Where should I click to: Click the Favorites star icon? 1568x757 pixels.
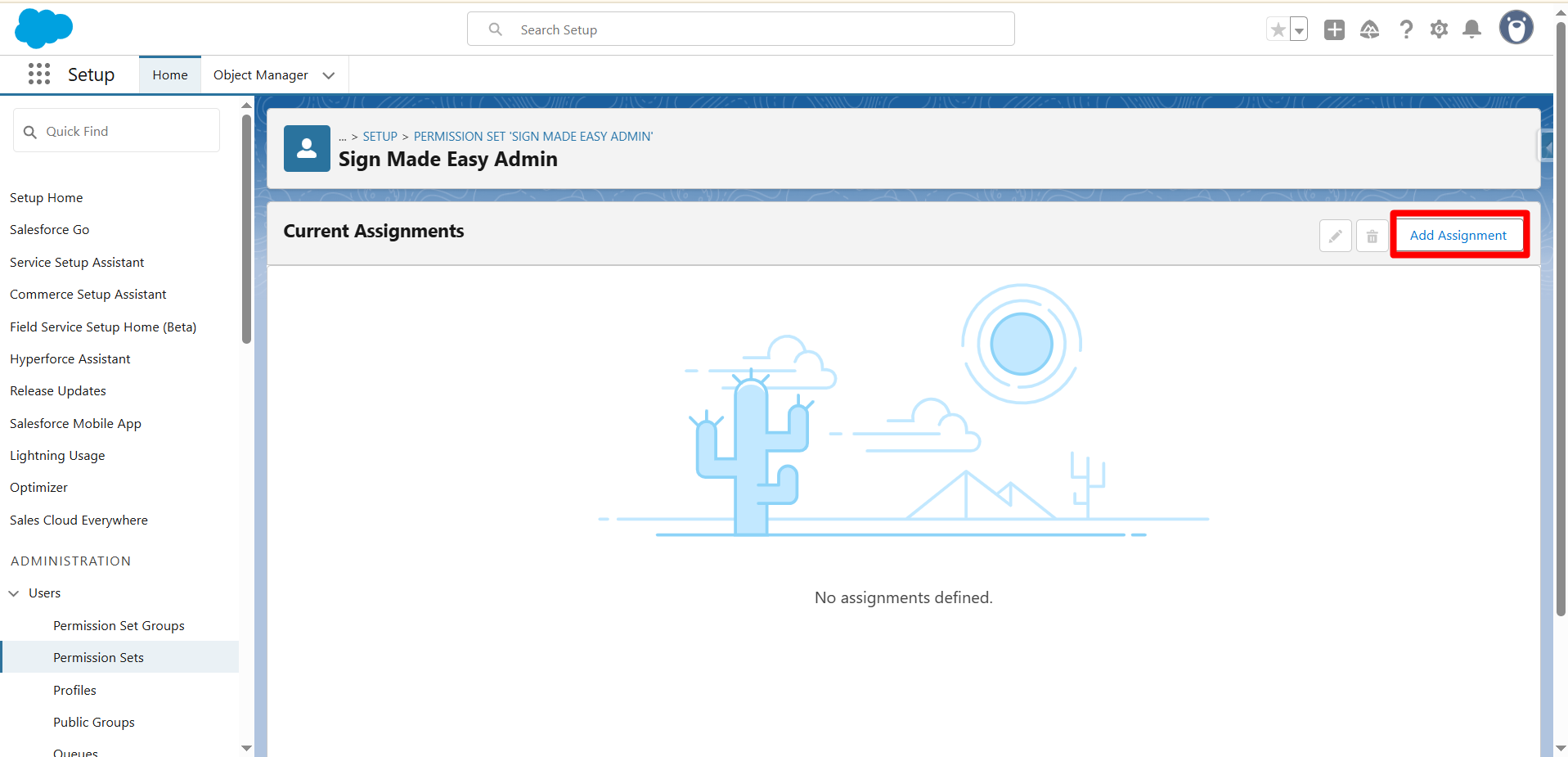[1278, 30]
